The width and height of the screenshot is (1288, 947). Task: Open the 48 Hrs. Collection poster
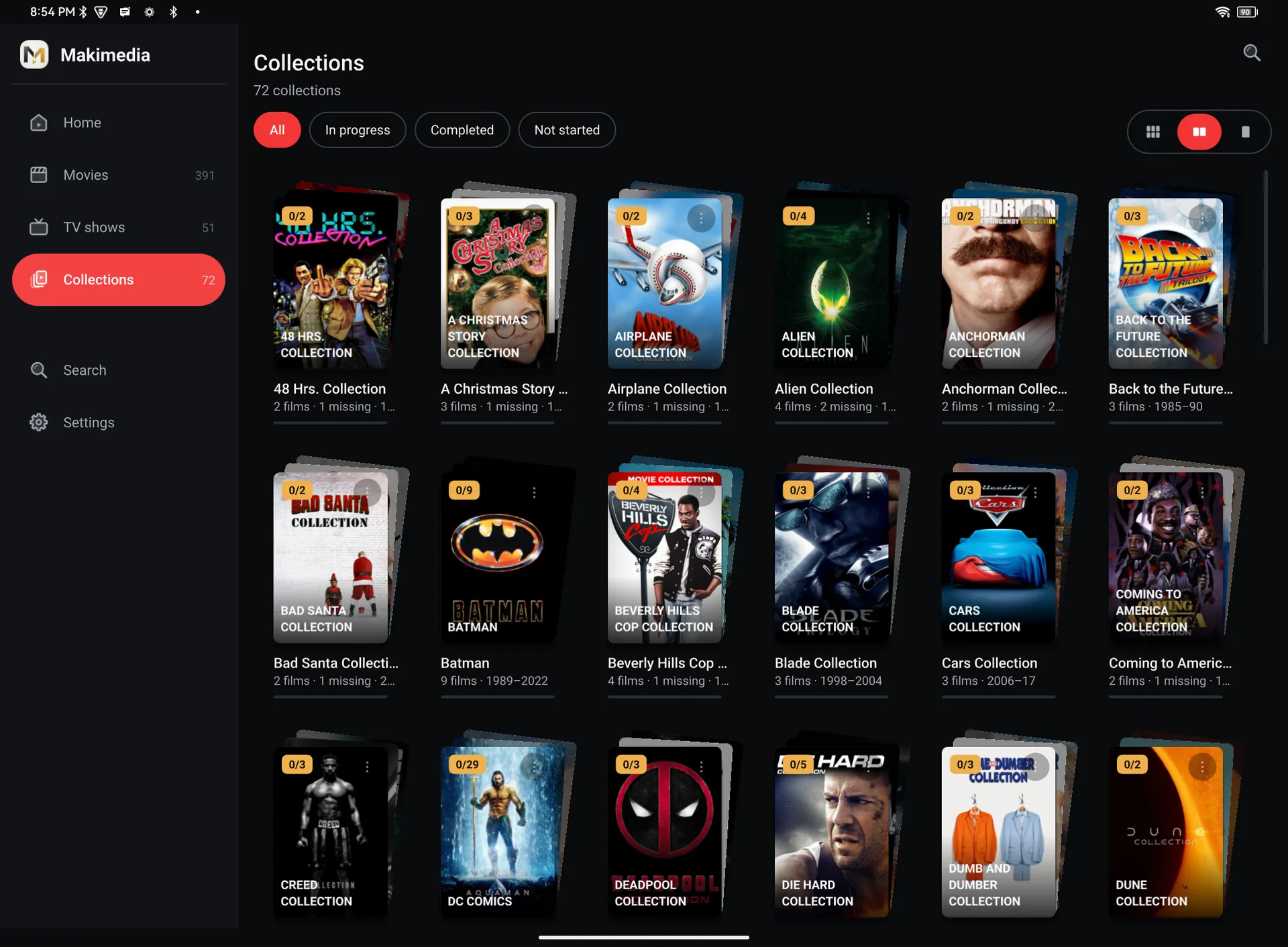(x=331, y=283)
